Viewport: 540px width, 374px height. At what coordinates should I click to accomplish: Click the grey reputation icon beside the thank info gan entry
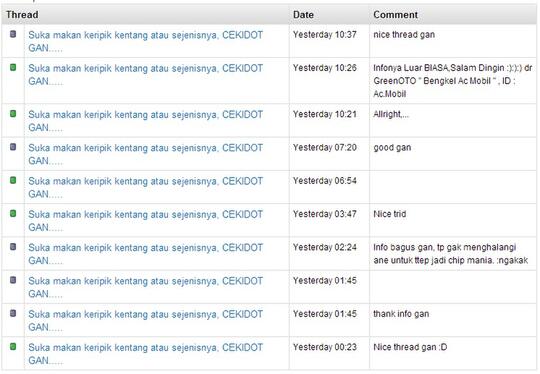pyautogui.click(x=13, y=313)
